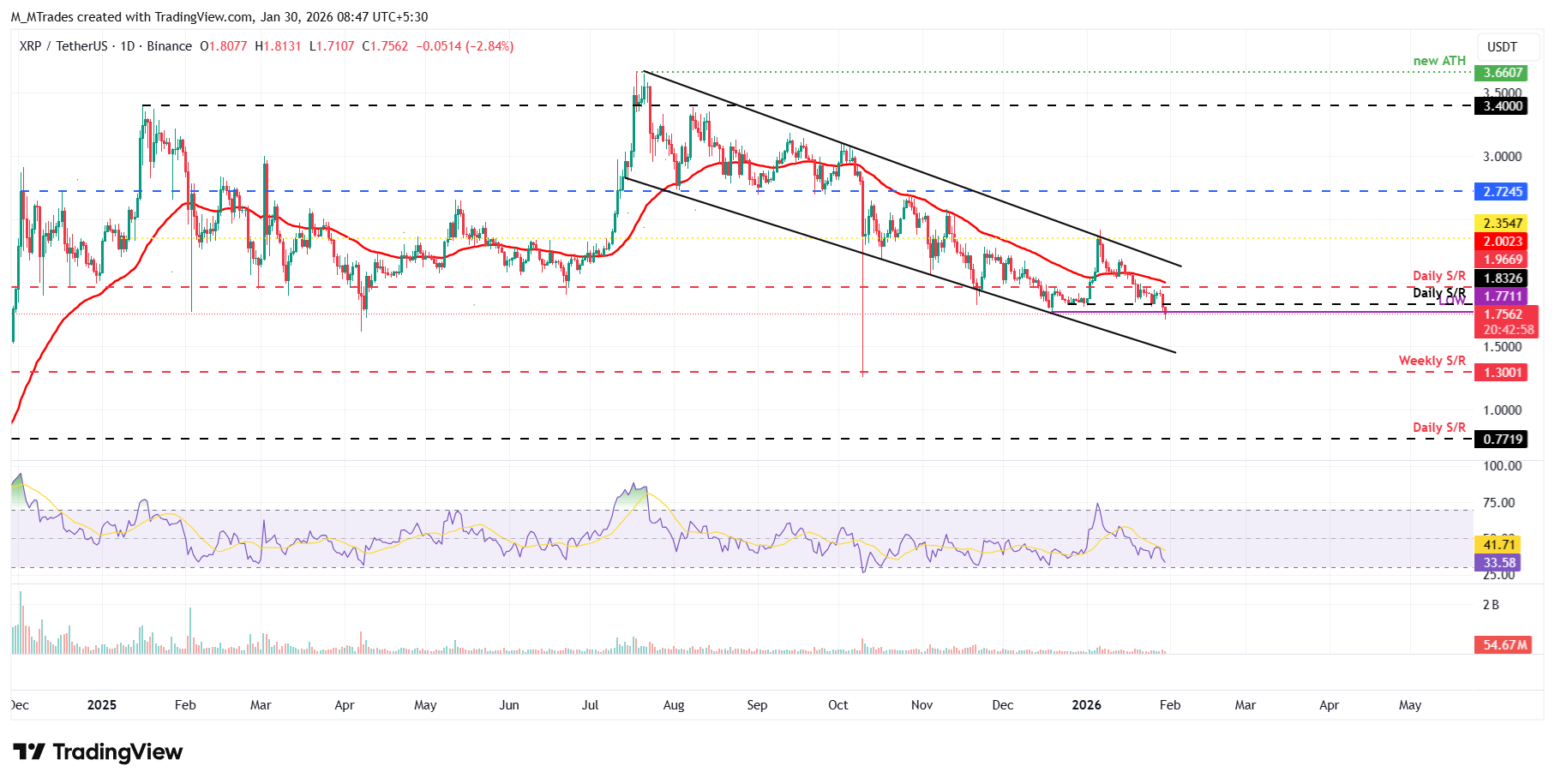Viewport: 1555px width, 784px height.
Task: Click the 1.8326 Daily S/R price label
Action: click(1503, 278)
